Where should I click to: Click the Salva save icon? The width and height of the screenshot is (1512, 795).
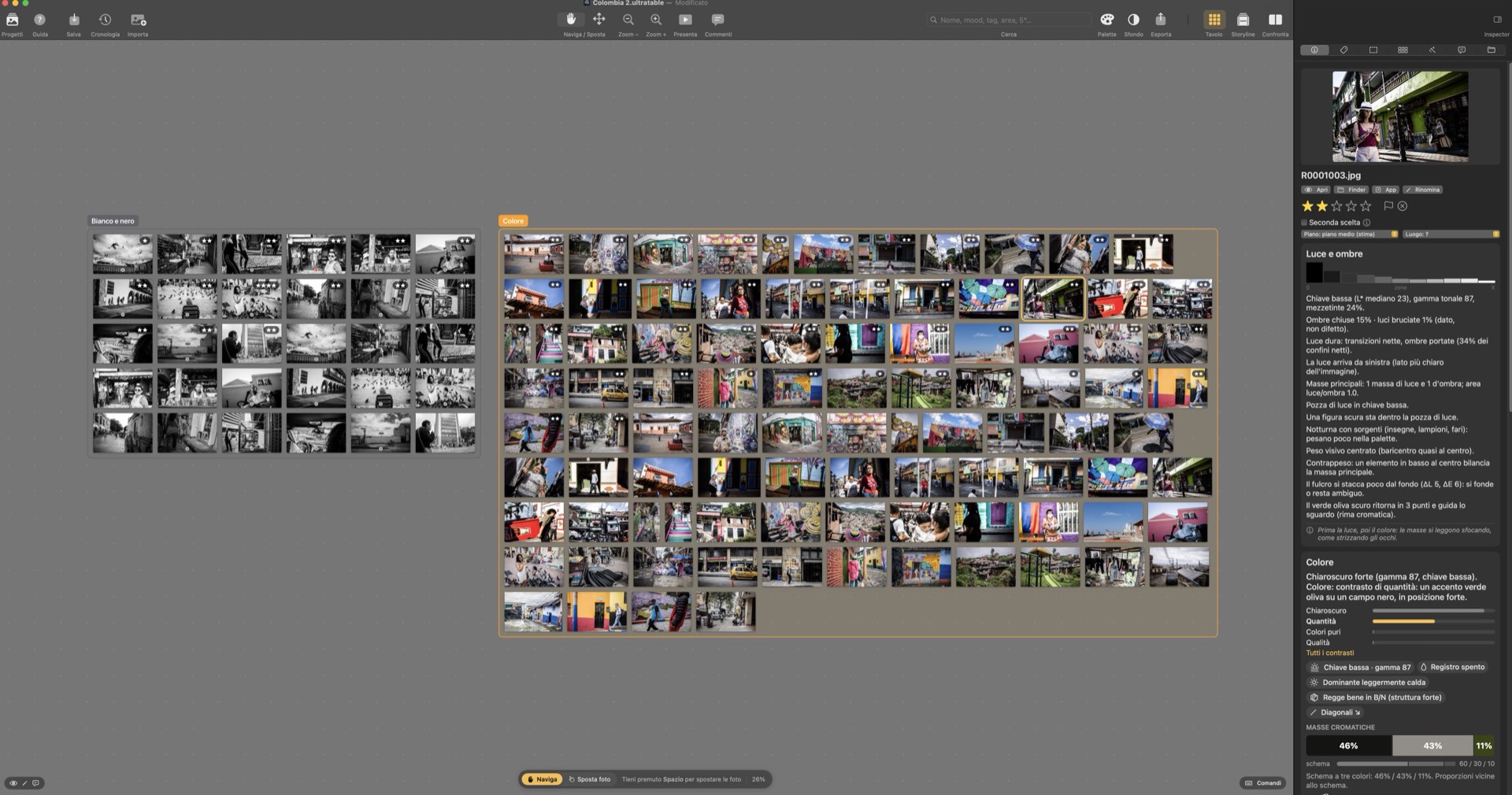(x=73, y=20)
